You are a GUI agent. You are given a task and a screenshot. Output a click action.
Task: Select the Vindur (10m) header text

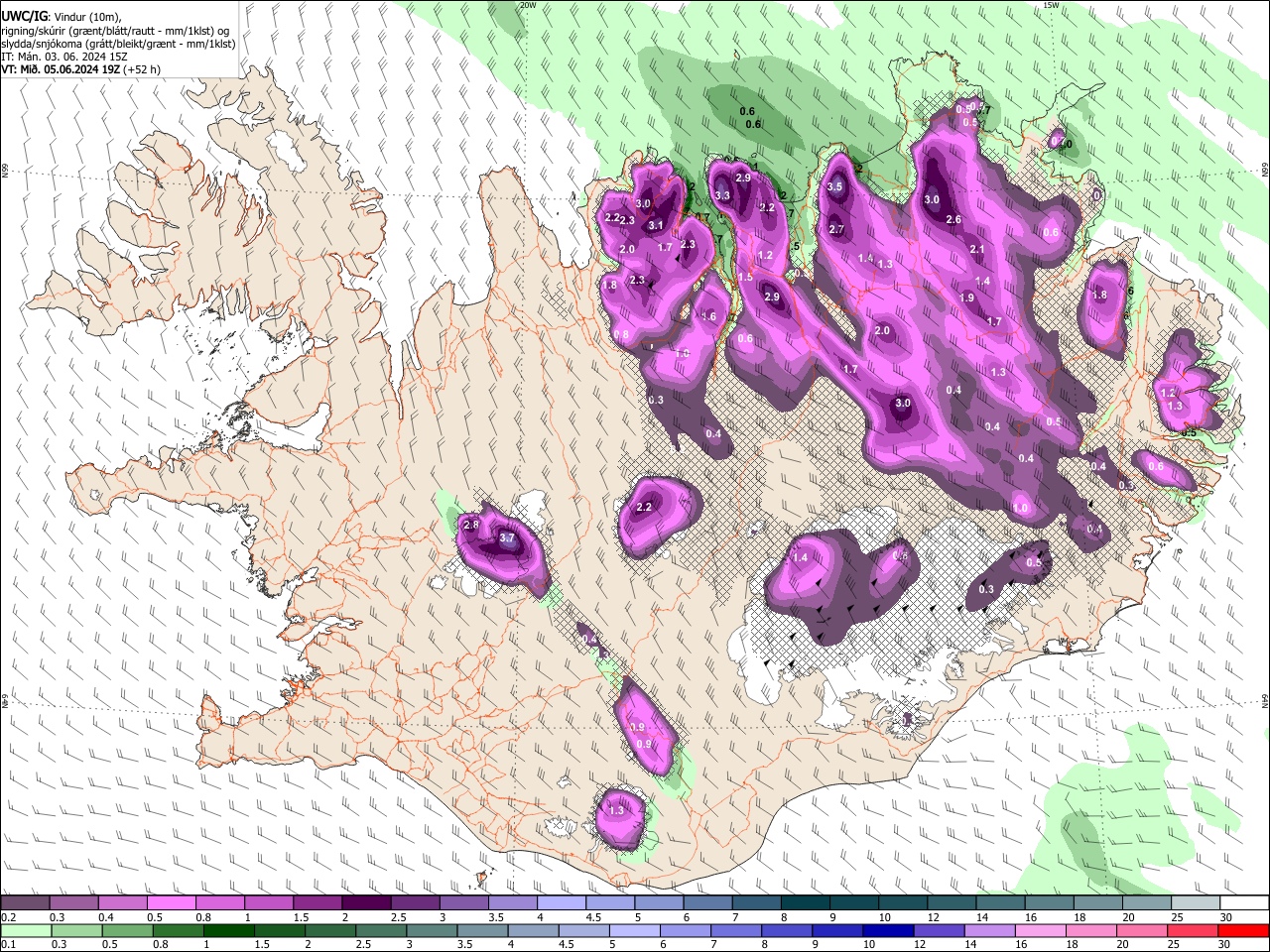pos(86,18)
